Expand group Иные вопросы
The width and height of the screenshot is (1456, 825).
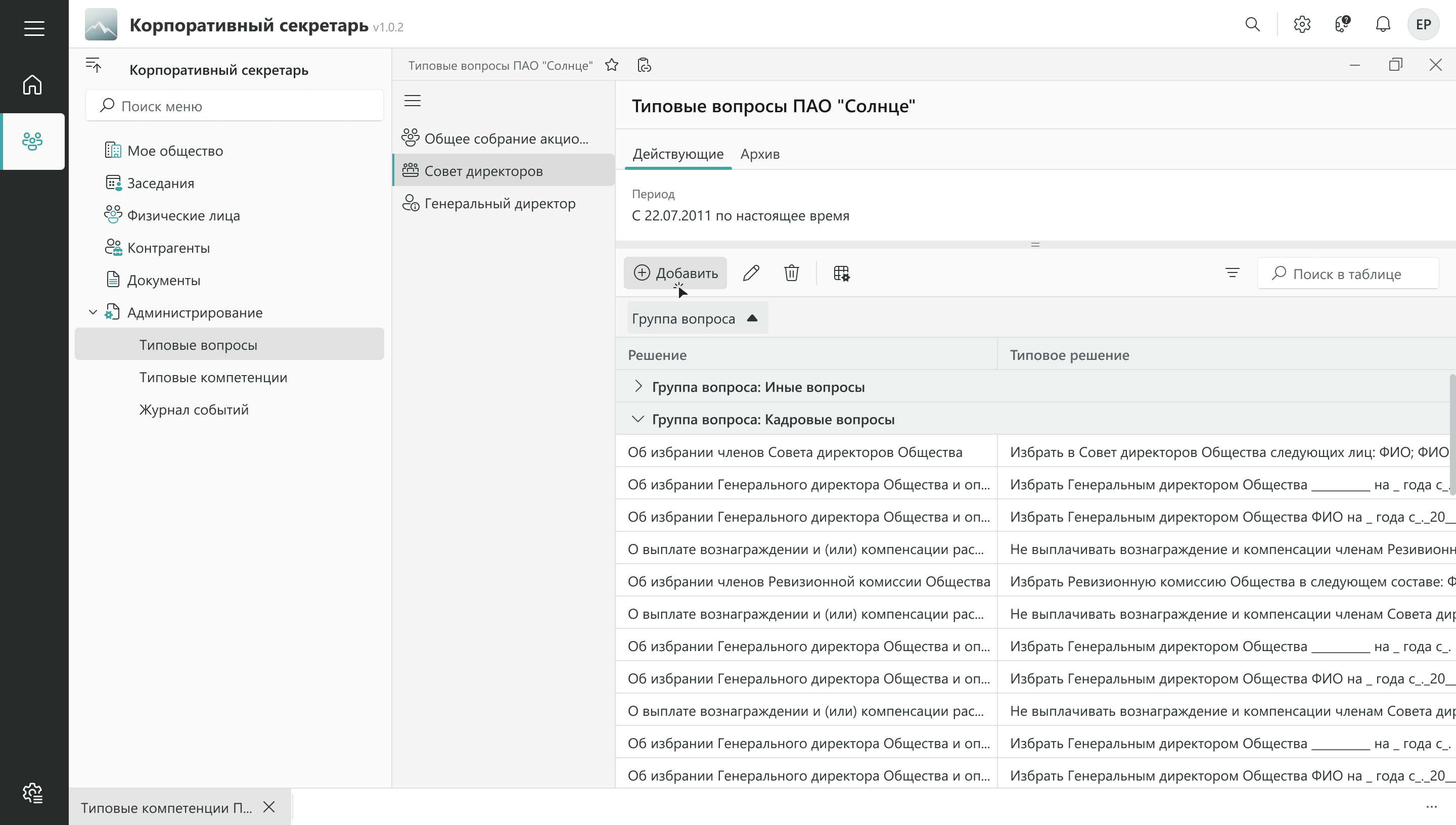639,386
